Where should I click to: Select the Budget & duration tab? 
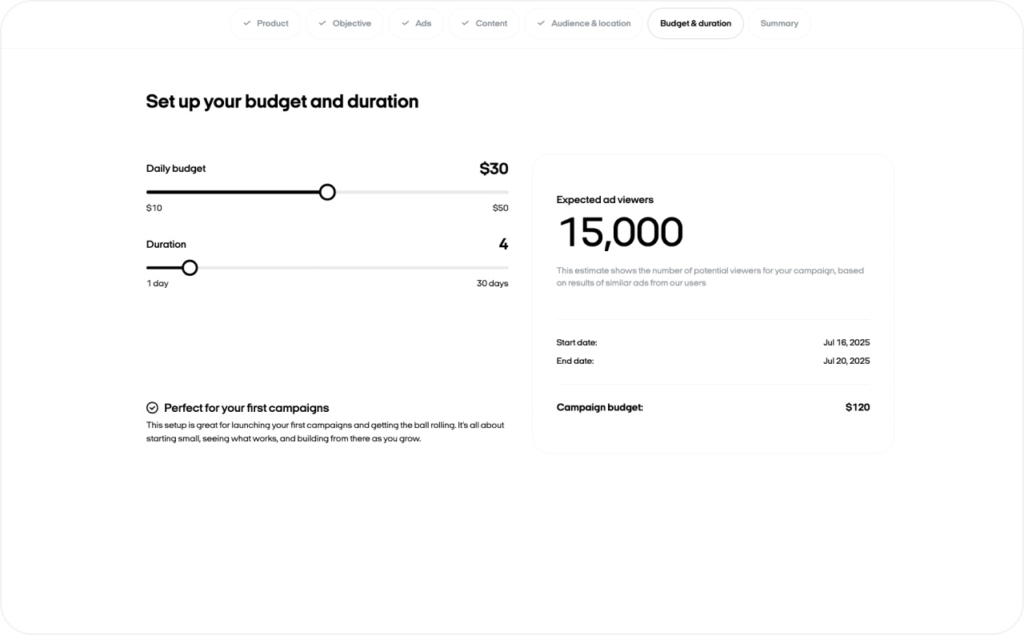pyautogui.click(x=695, y=23)
